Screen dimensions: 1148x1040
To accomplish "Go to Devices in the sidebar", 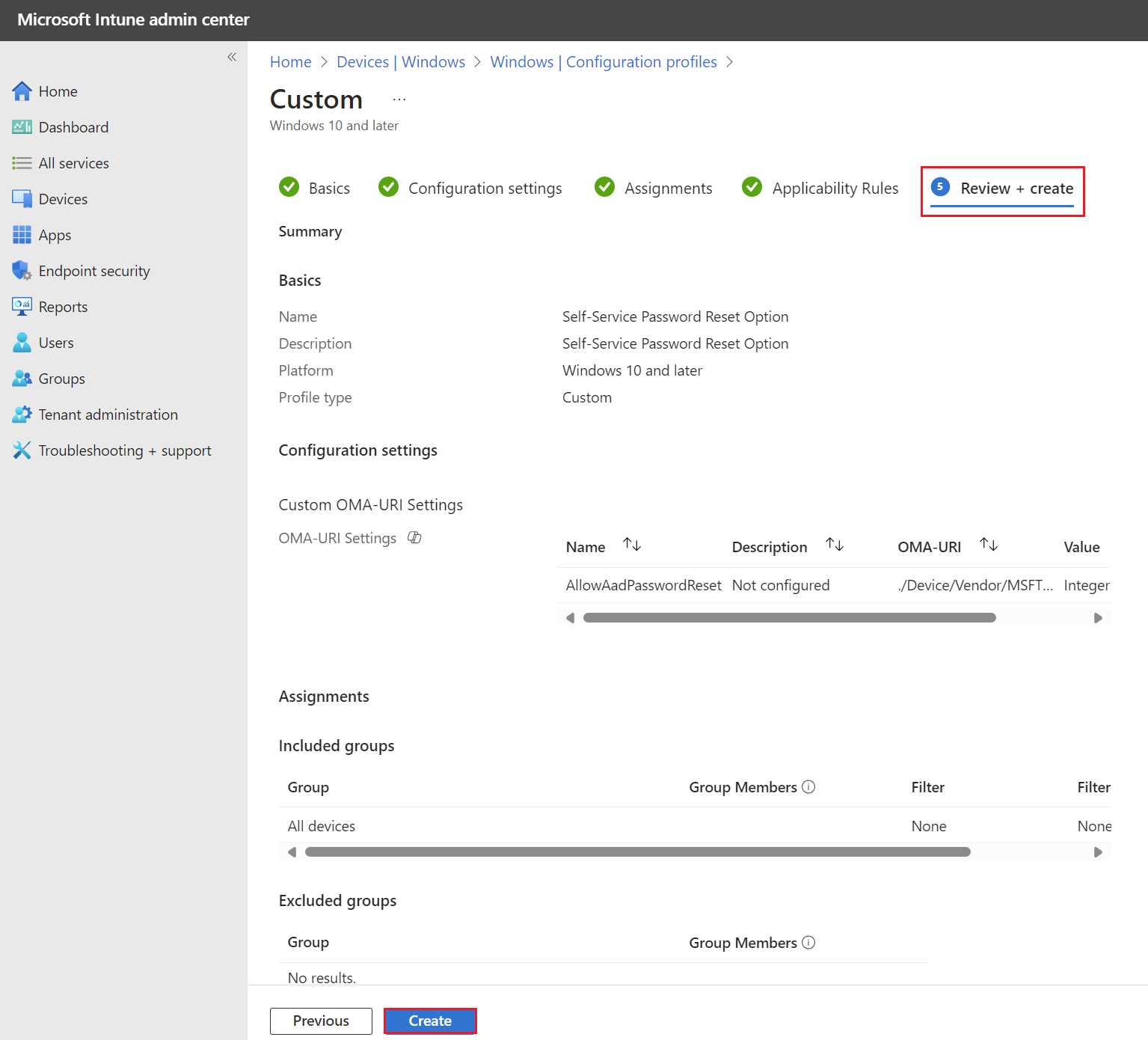I will pyautogui.click(x=49, y=199).
